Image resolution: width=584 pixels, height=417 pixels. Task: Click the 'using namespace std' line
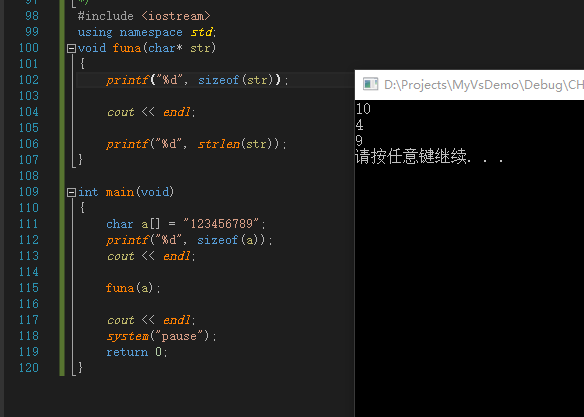147,32
